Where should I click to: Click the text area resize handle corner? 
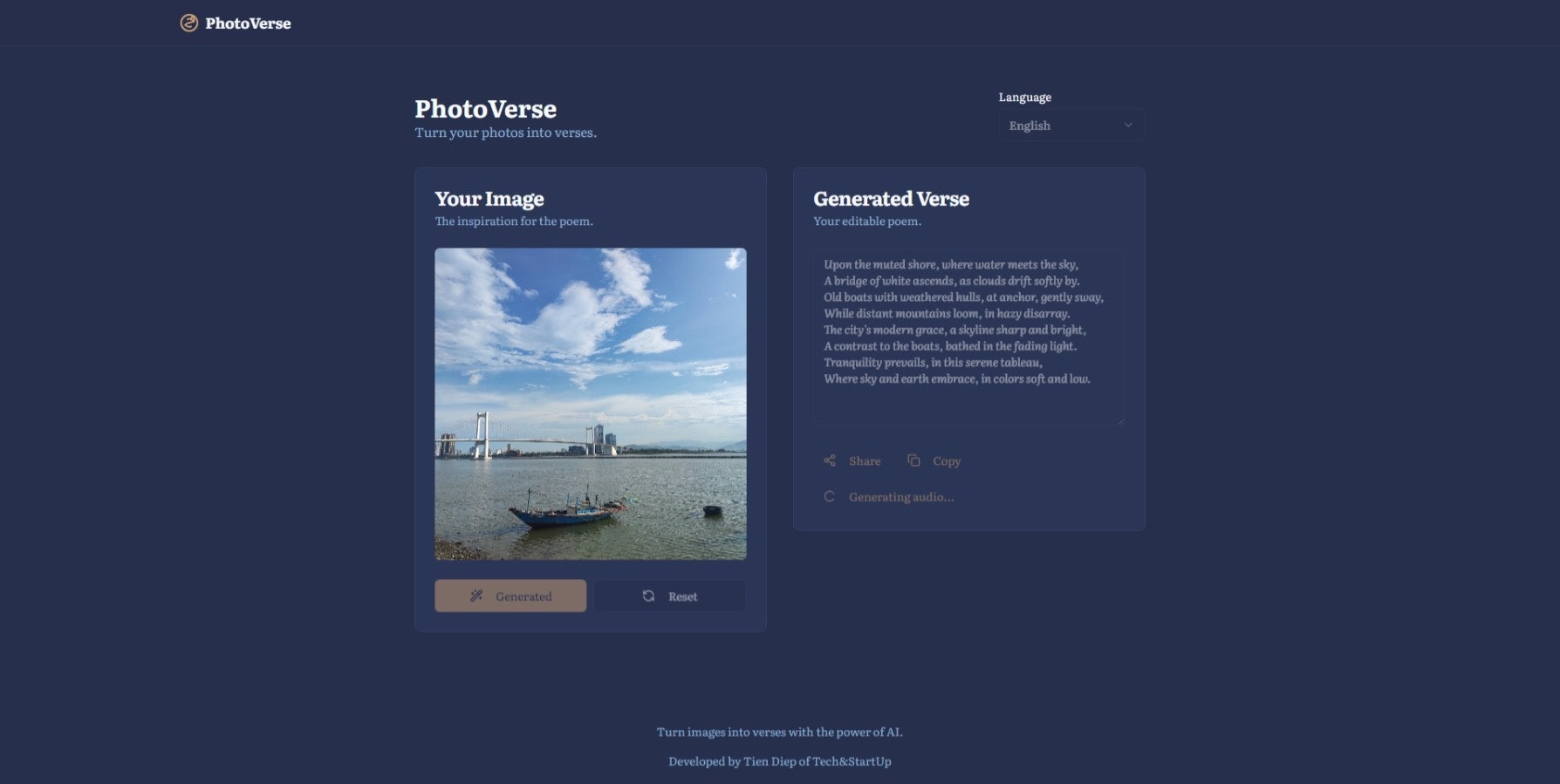1120,419
